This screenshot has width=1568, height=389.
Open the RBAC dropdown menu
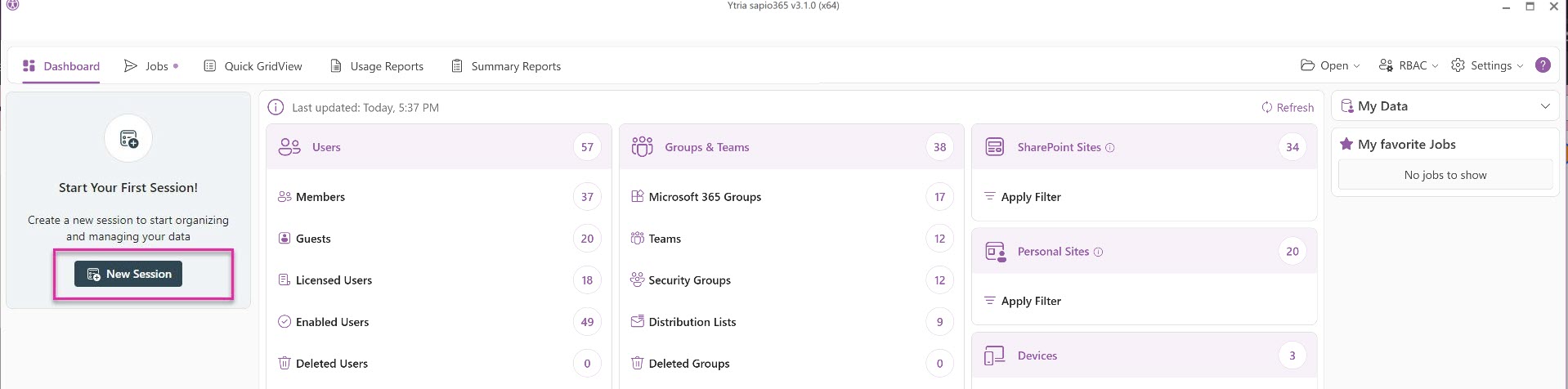pos(1408,66)
